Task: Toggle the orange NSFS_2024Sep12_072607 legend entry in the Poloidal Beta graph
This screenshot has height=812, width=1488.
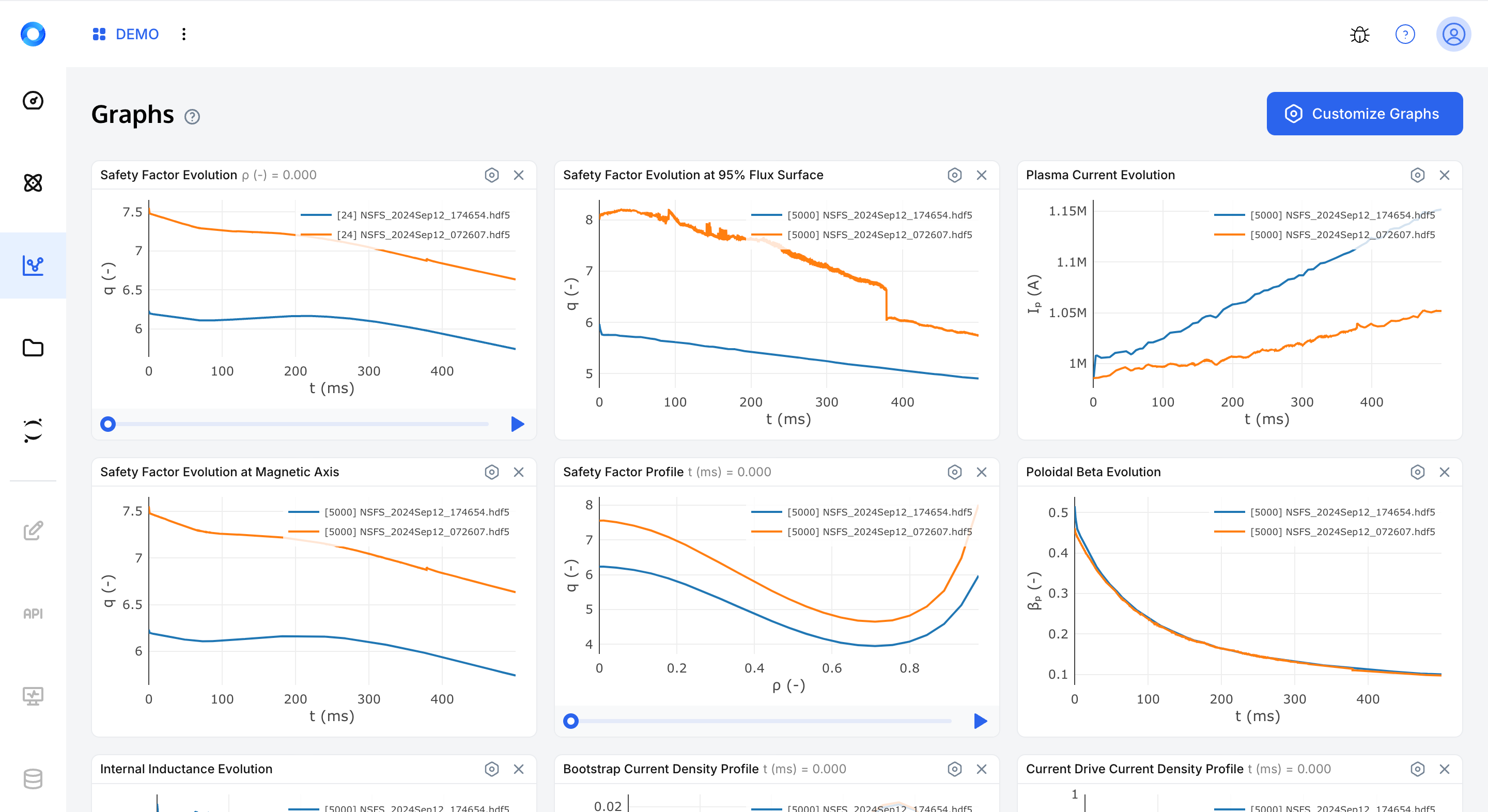Action: (x=1325, y=532)
